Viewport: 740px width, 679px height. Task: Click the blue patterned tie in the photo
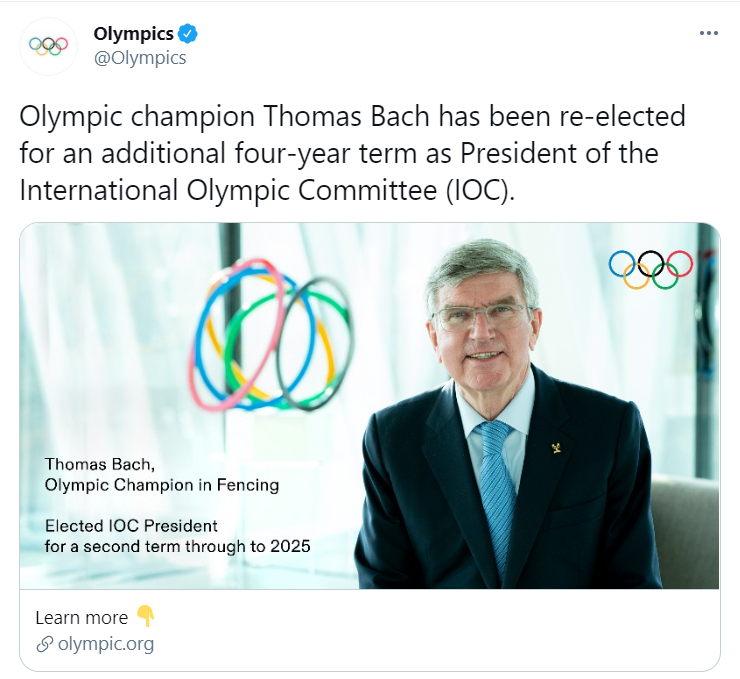click(x=497, y=490)
